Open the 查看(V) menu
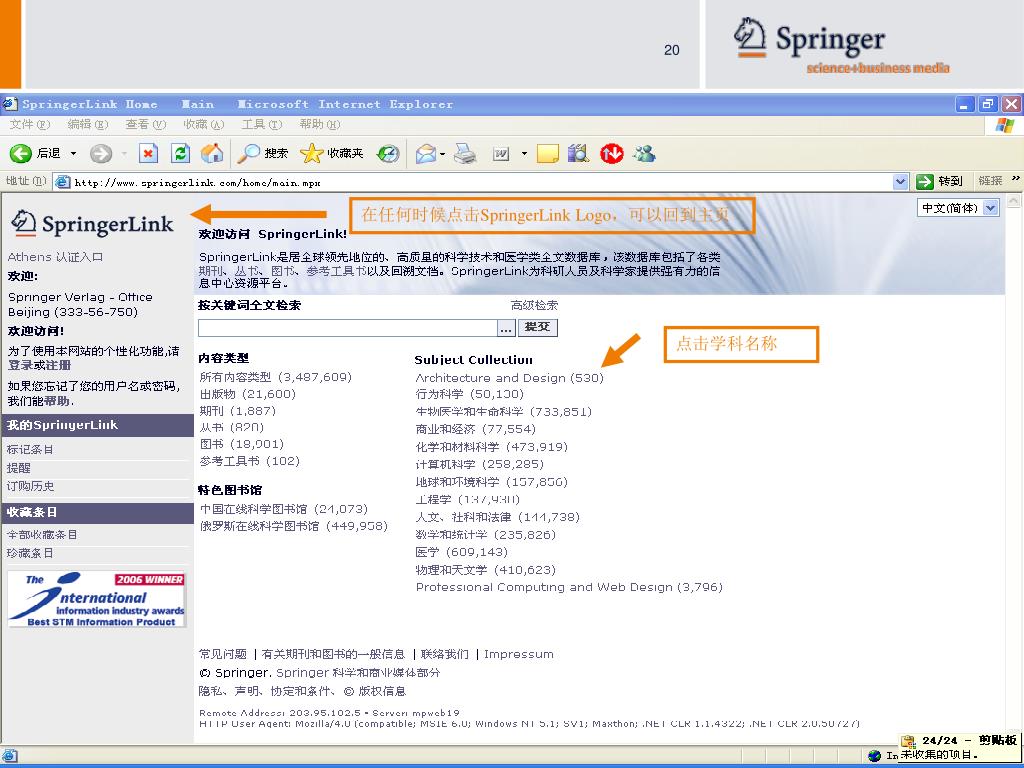1024x768 pixels. (146, 124)
